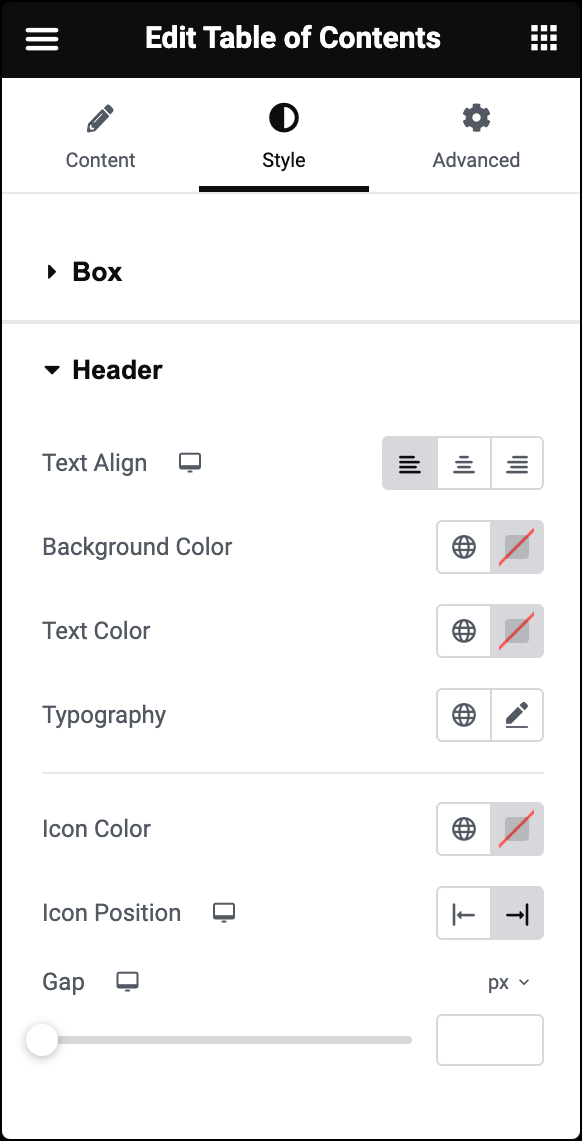The height and width of the screenshot is (1141, 582).
Task: Click the Gap slider handle
Action: (x=41, y=1040)
